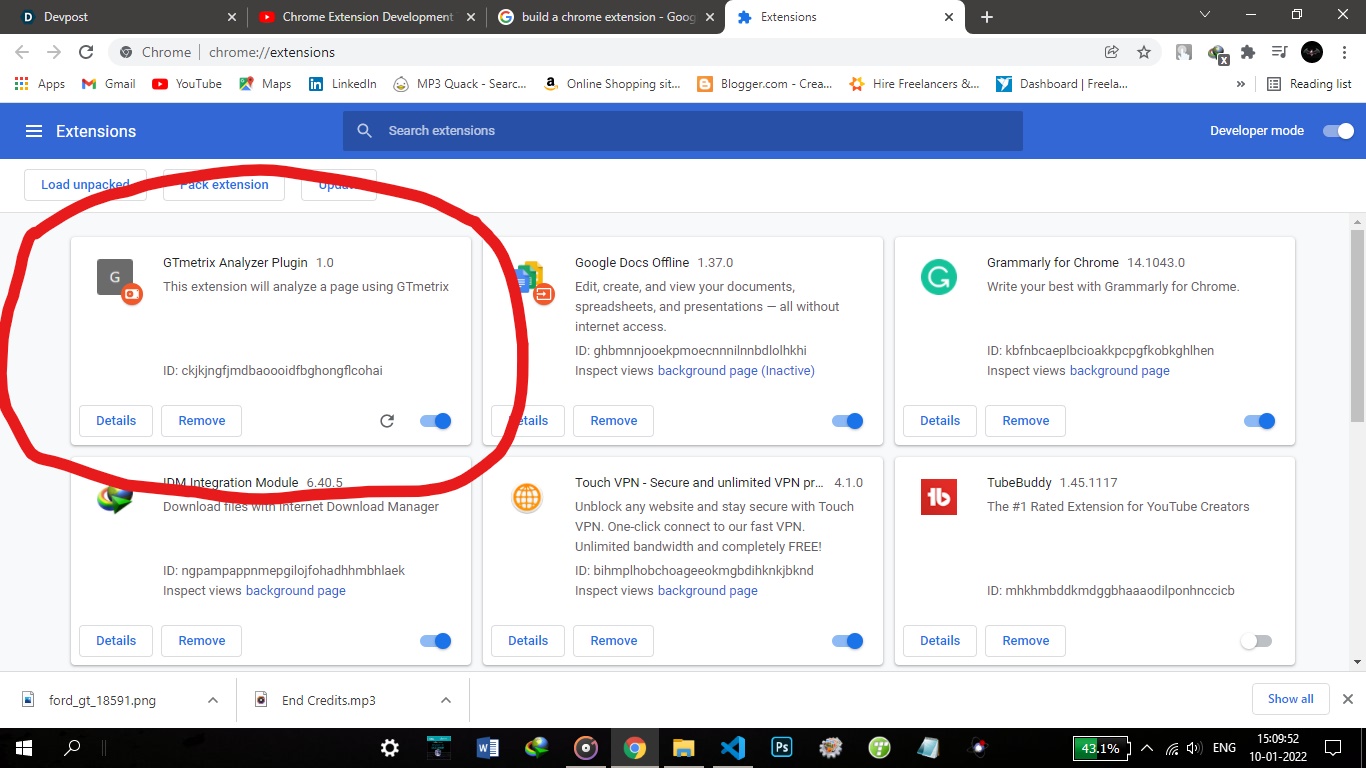
Task: Open the Chrome three-dot menu
Action: coord(1345,52)
